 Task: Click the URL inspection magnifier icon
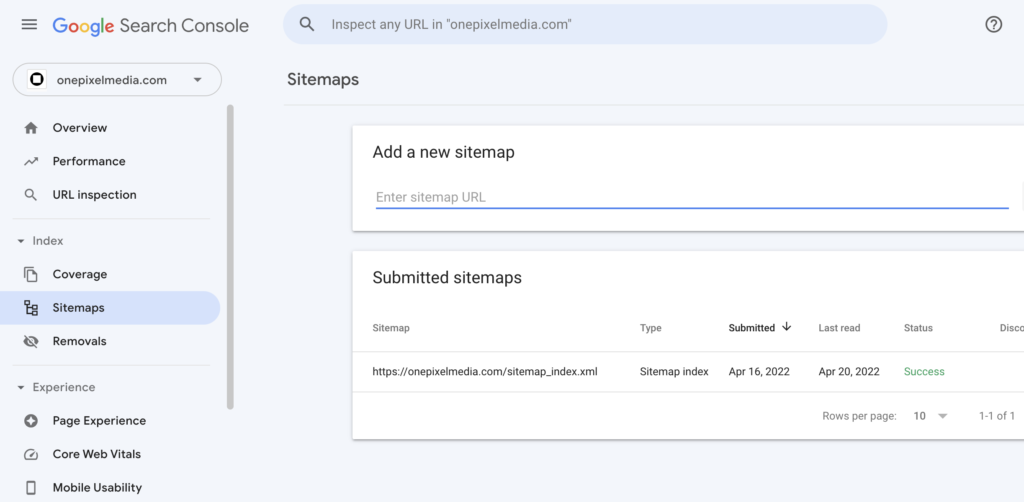[x=31, y=195]
